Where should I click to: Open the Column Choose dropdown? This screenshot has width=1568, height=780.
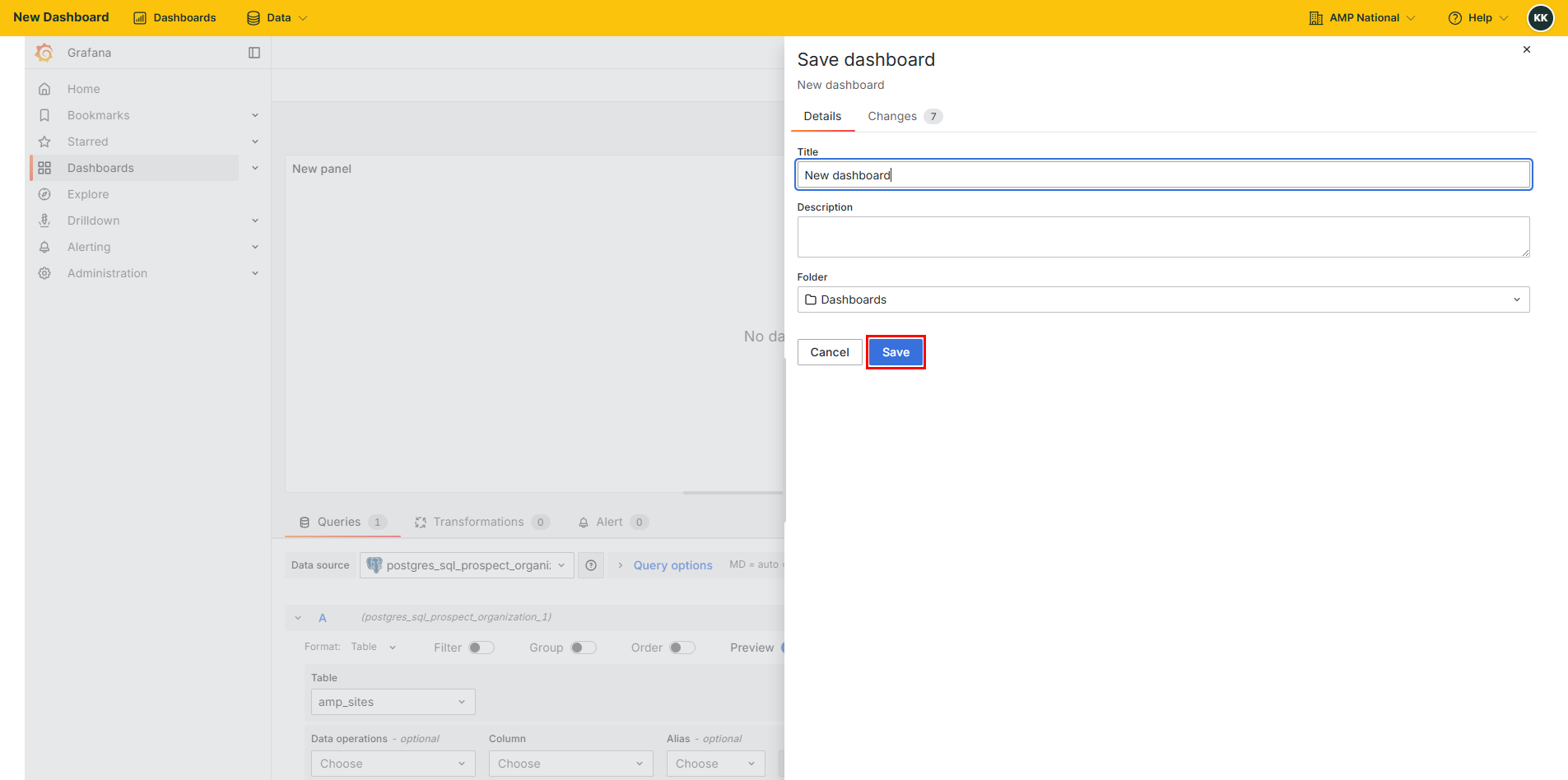pos(570,764)
